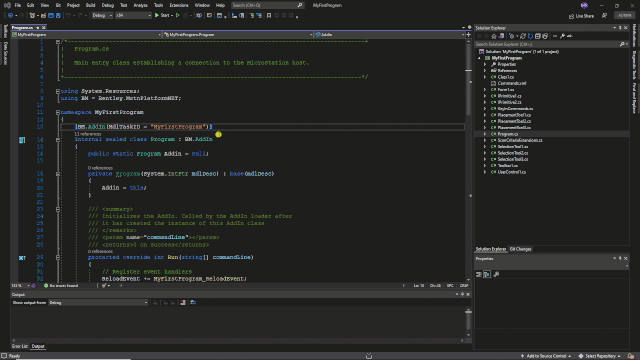Viewport: 640px width, 360px height.
Task: Toggle the CRLF line ending indicator
Action: 464,286
